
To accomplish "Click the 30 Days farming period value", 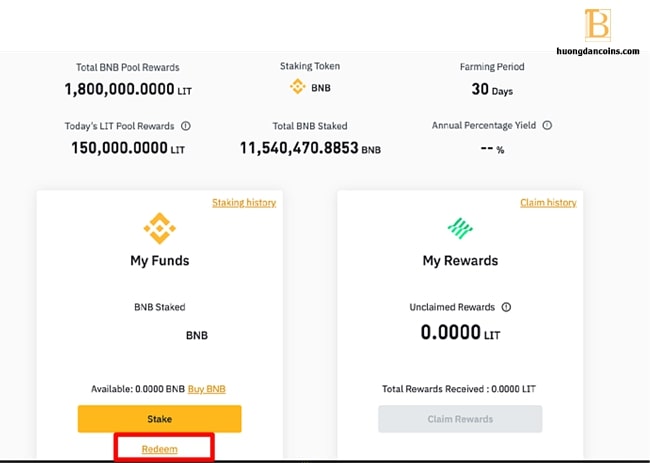I will 492,89.
